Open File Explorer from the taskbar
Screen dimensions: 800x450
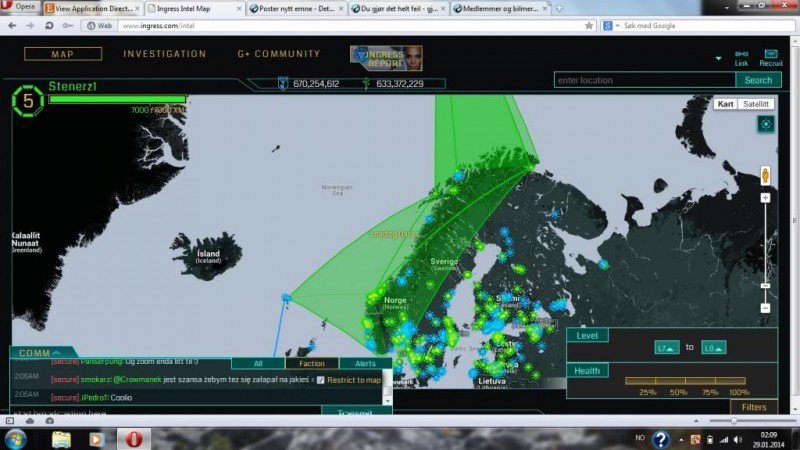coord(61,439)
